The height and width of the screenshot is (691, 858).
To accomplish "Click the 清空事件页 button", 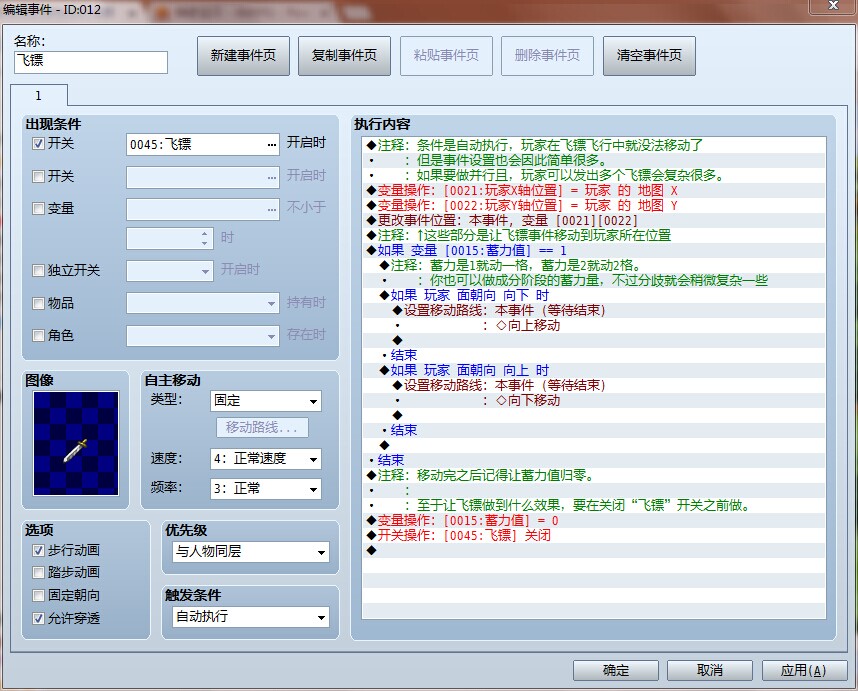I will coord(649,56).
